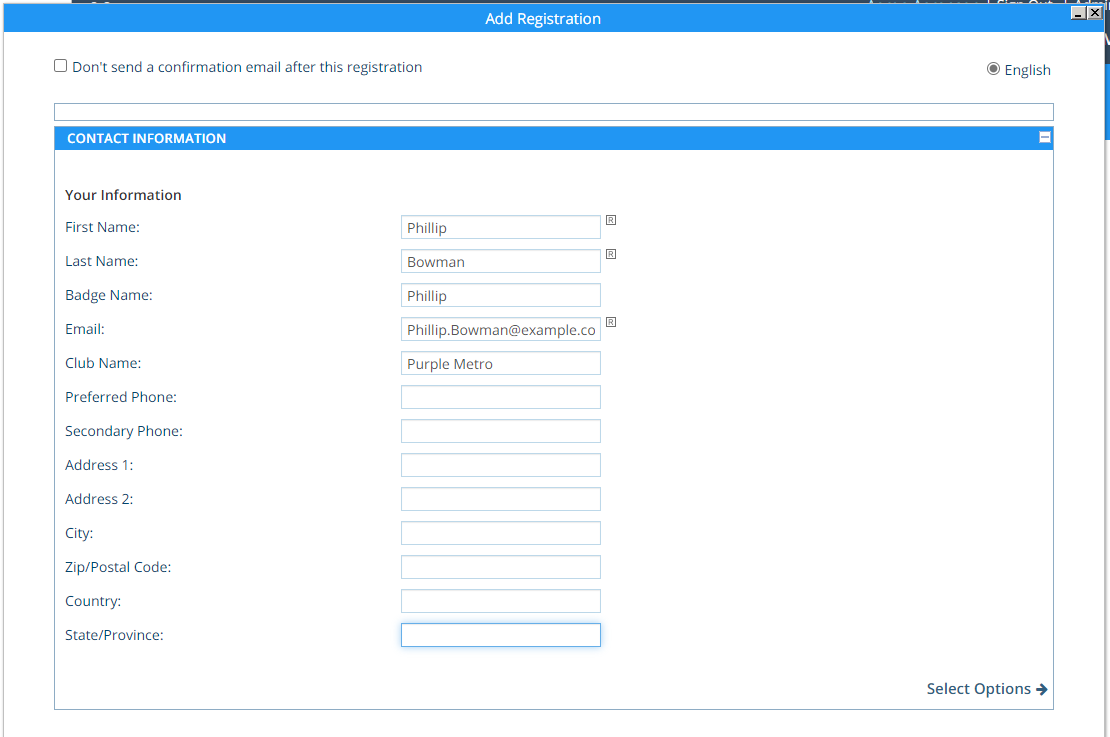Screen dimensions: 1110x737
Task: Focus the Preferred Phone field
Action: (x=500, y=398)
